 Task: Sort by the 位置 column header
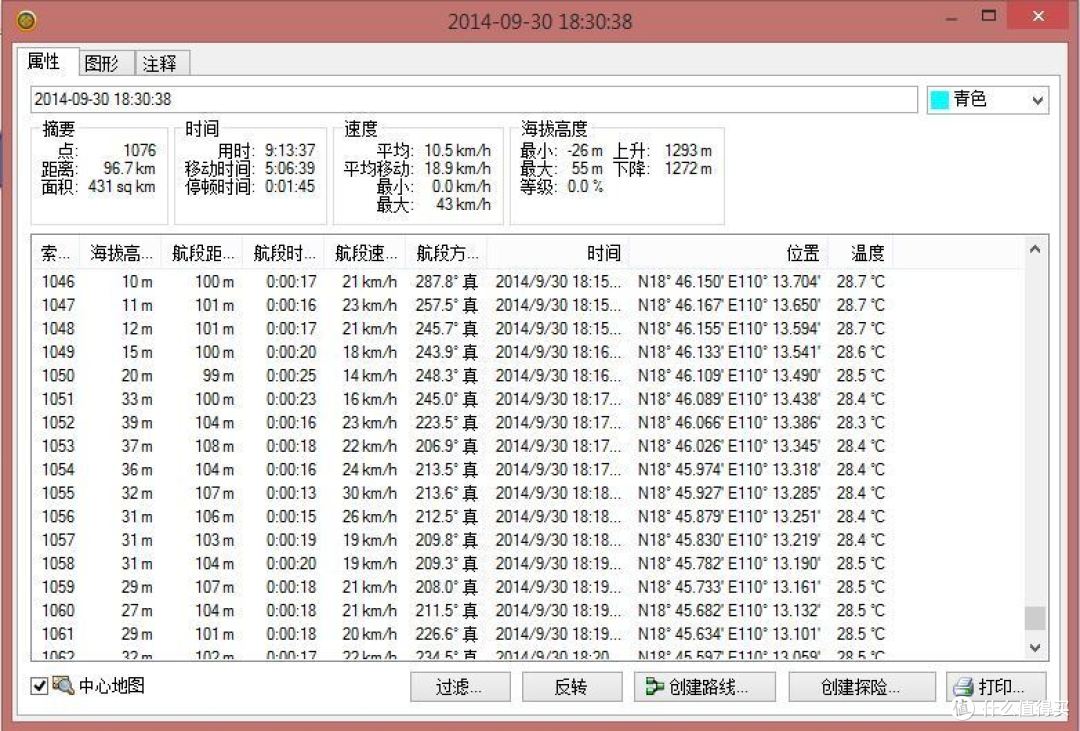[728, 254]
